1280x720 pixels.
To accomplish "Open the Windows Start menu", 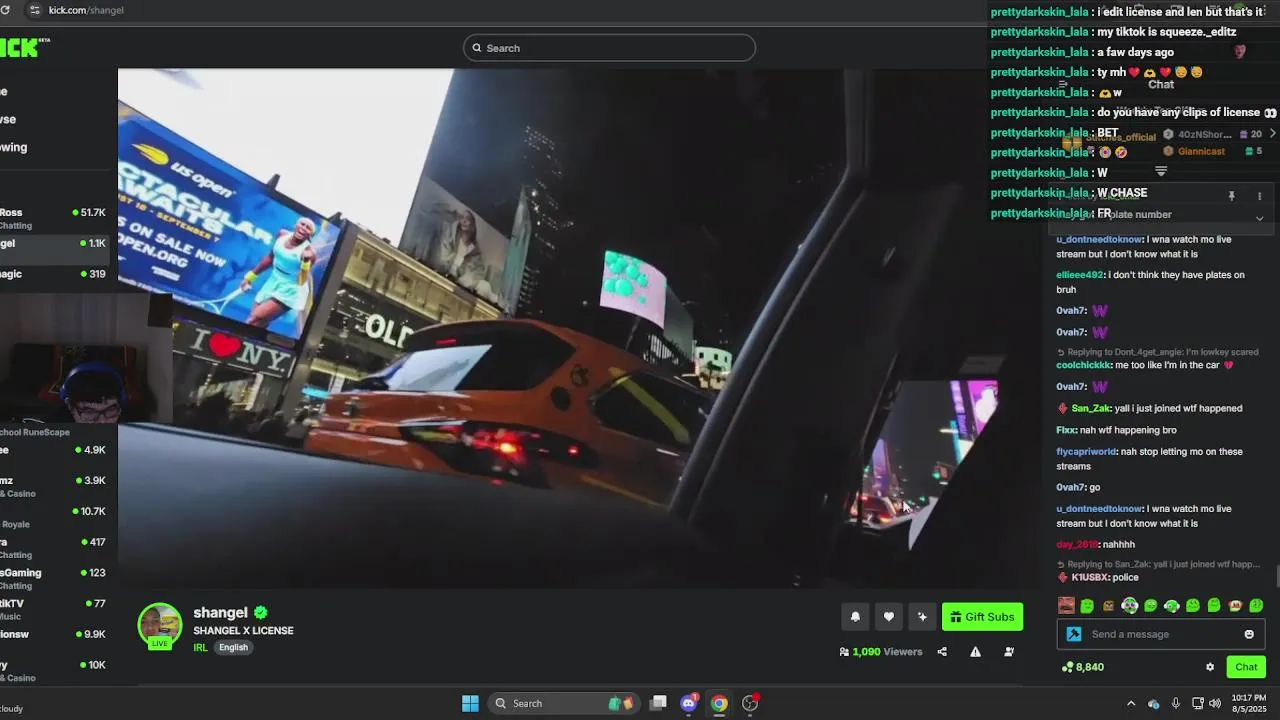I will (x=470, y=703).
